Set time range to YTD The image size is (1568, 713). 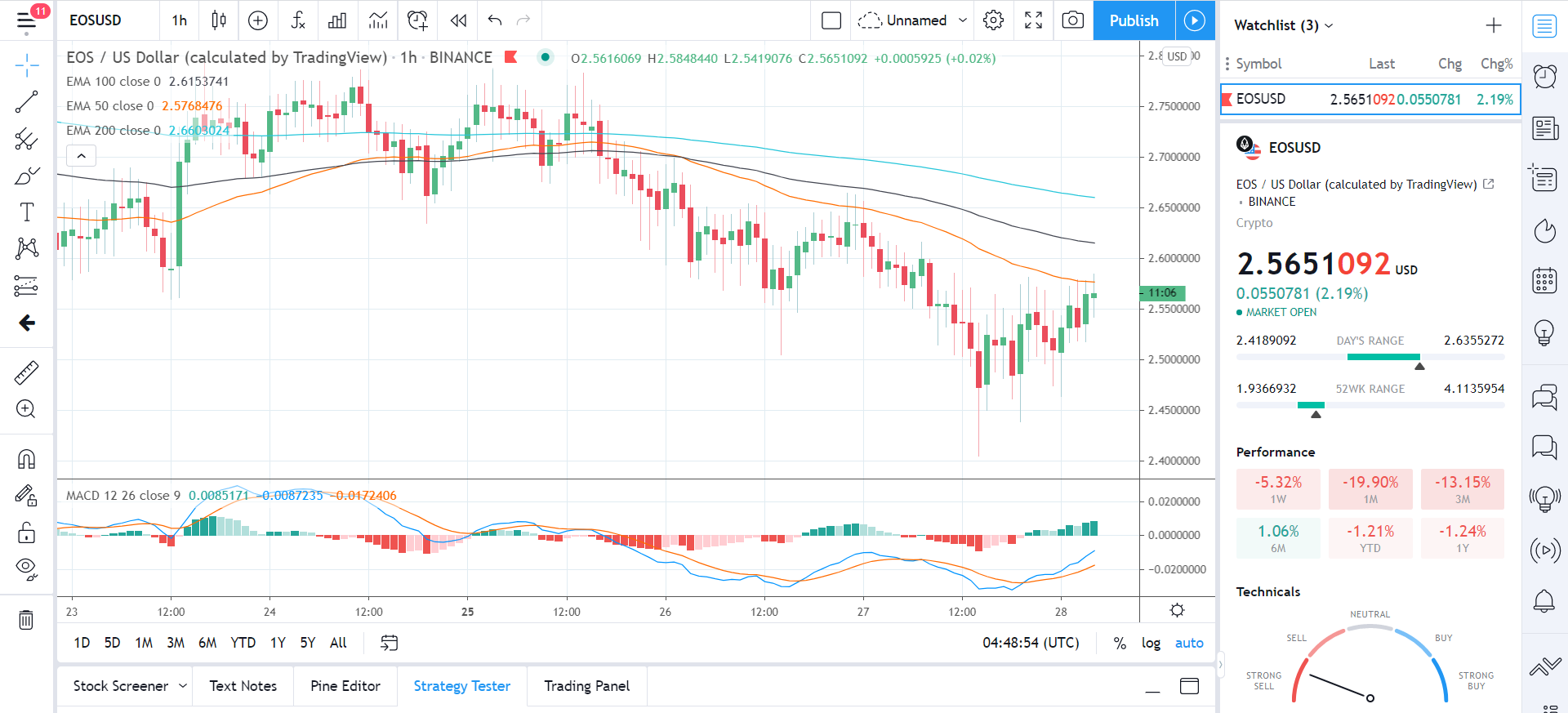pos(243,643)
